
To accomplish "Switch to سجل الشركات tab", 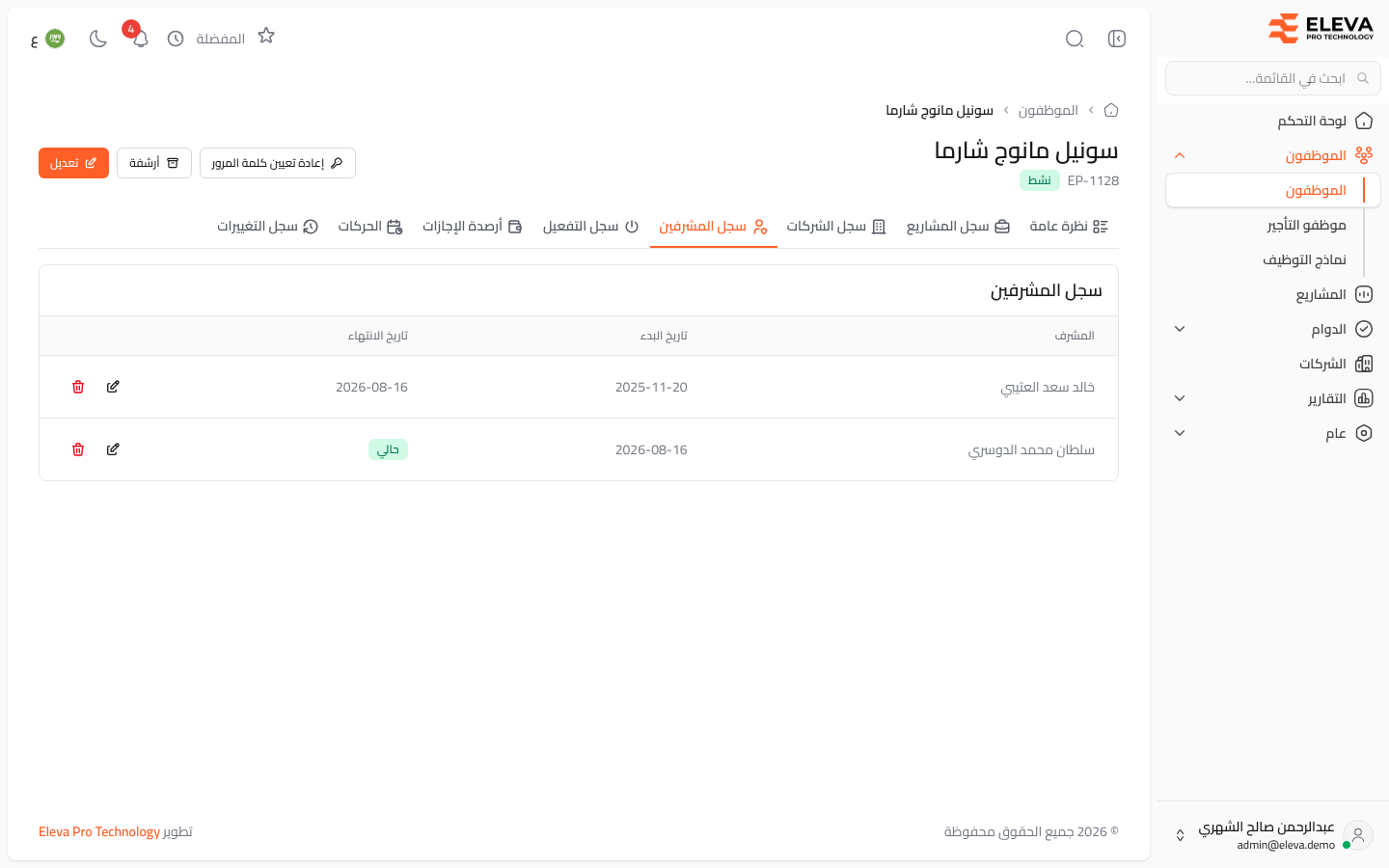I will 836,227.
